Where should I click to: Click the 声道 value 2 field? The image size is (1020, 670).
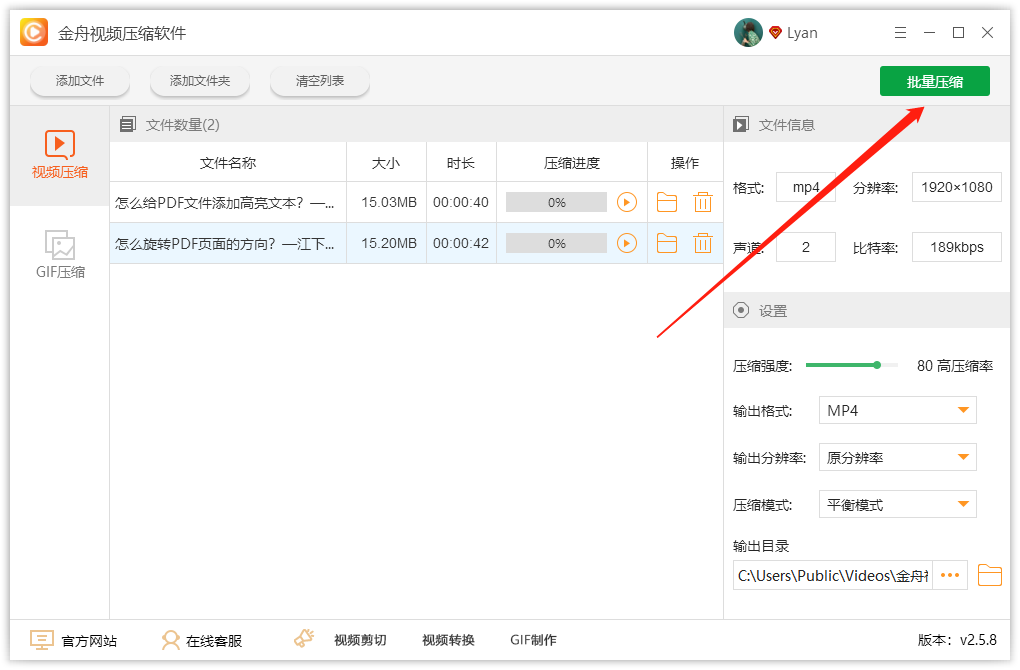coord(806,247)
